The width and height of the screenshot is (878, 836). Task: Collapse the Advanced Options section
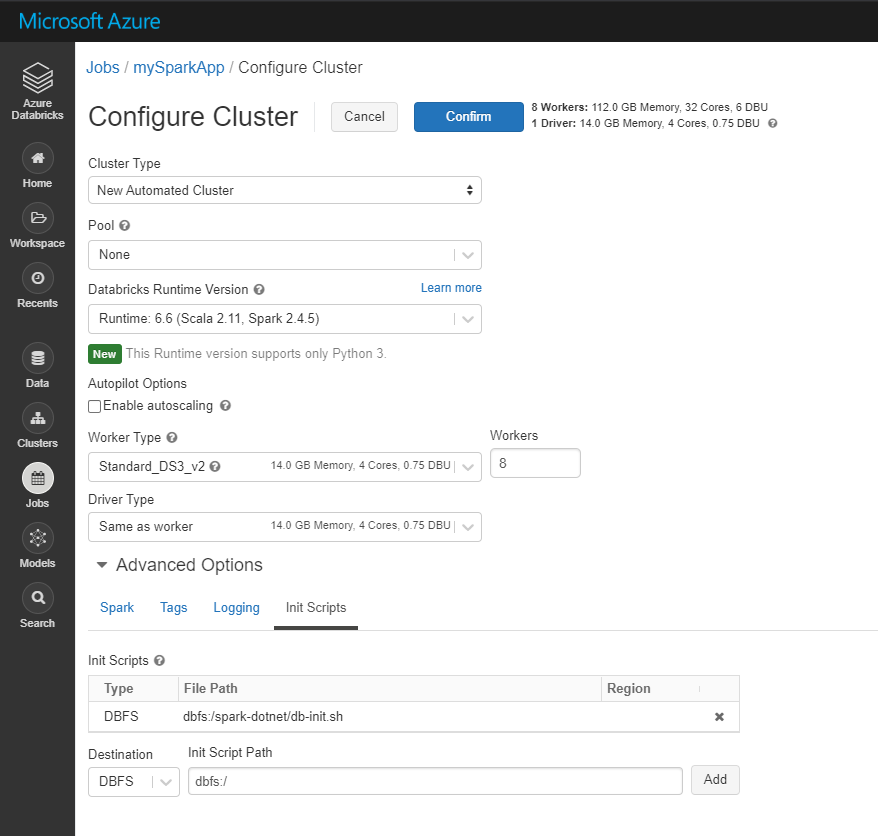tap(101, 565)
